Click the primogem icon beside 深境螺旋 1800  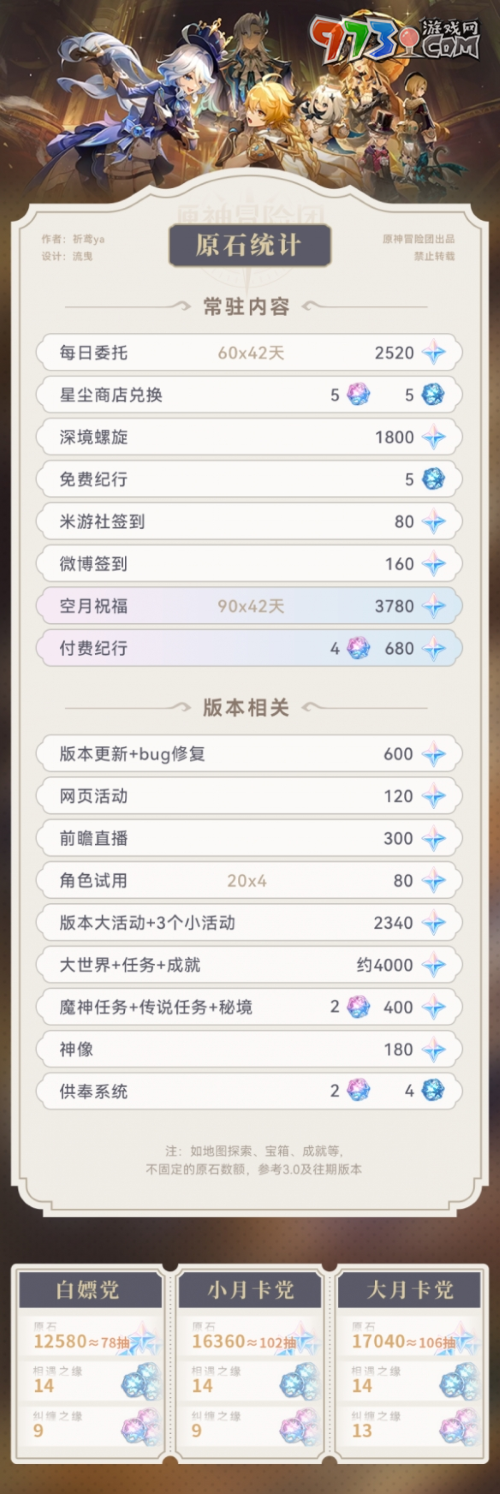(433, 437)
